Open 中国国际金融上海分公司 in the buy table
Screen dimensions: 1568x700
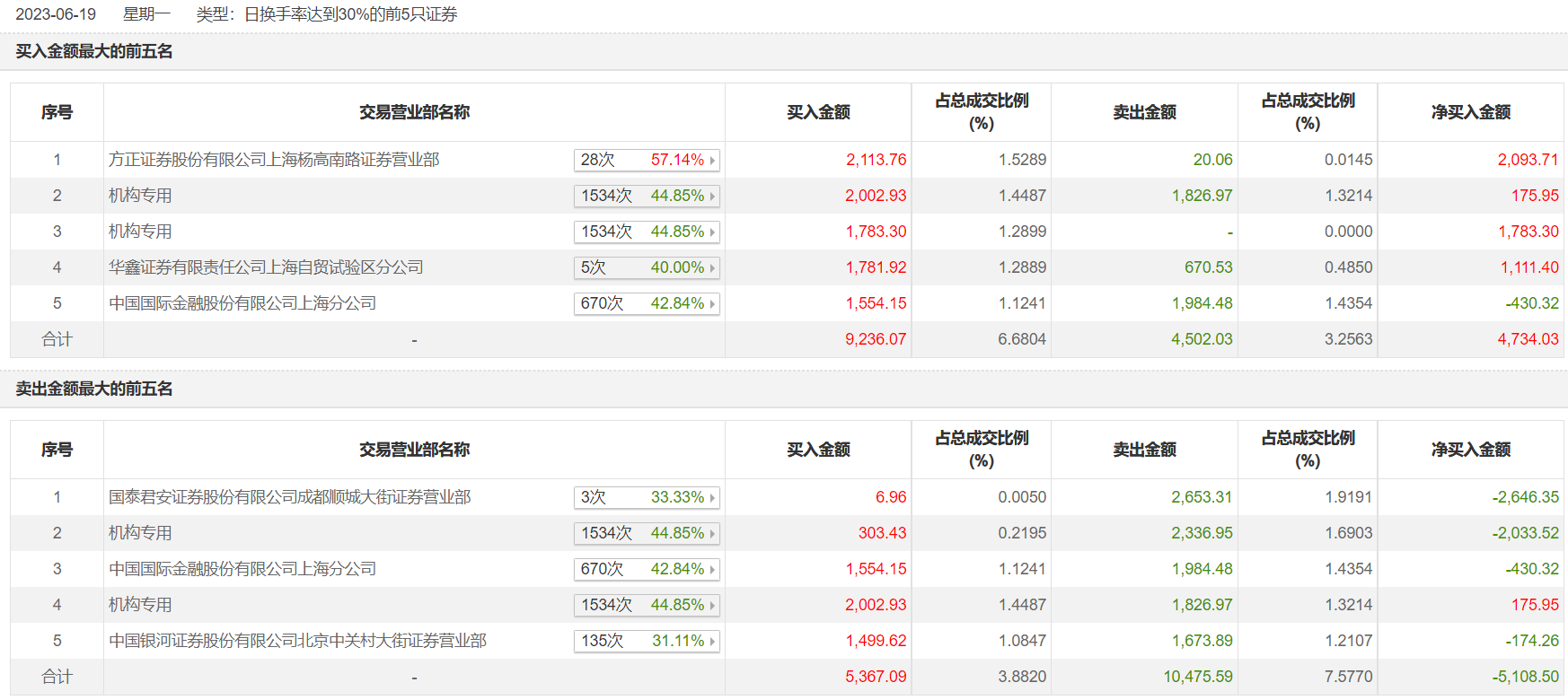242,303
